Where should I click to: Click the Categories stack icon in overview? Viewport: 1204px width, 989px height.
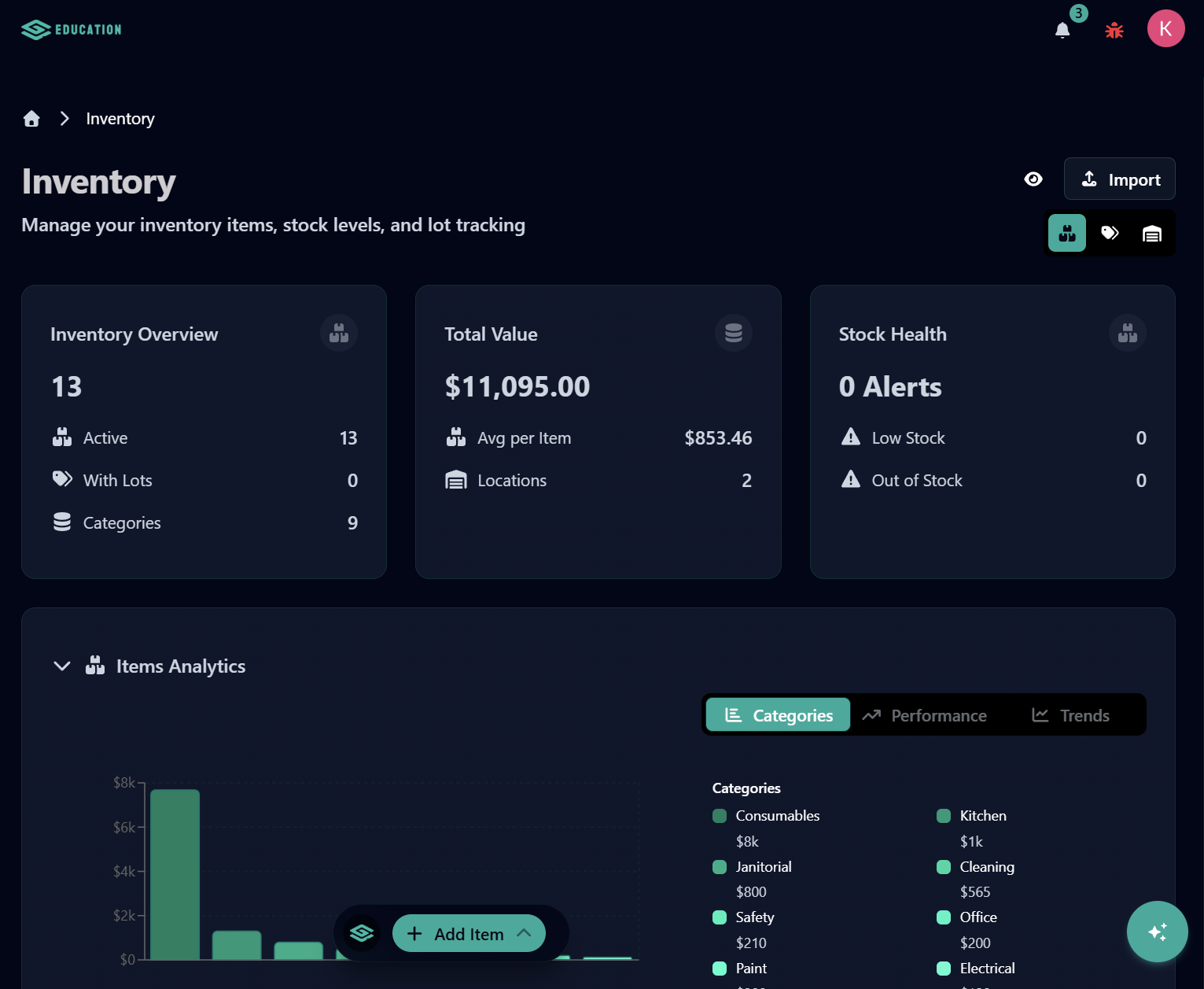tap(62, 522)
